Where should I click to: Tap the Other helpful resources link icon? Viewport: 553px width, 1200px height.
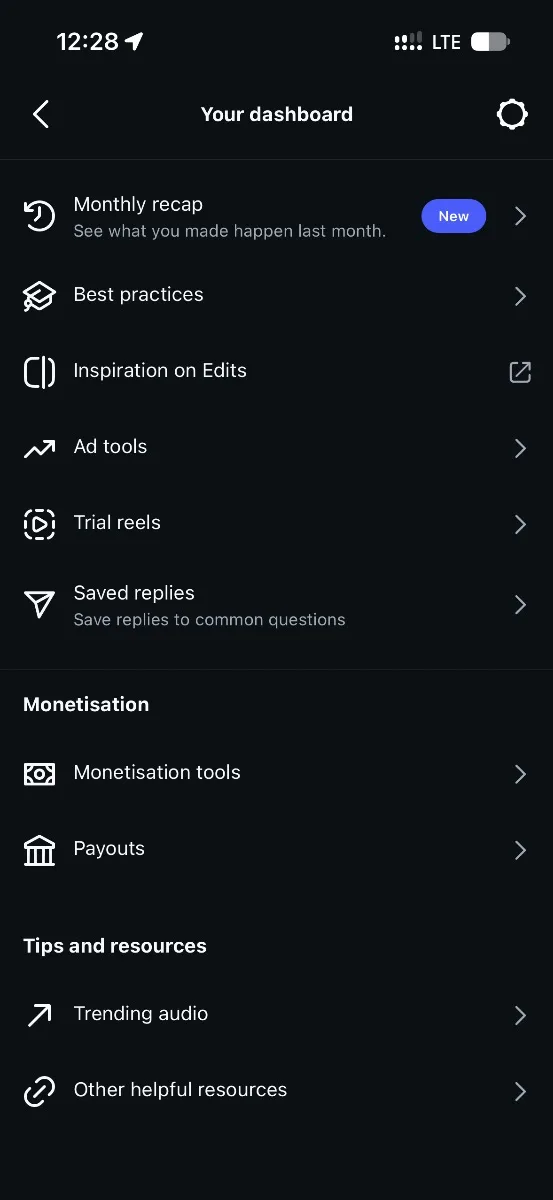(x=39, y=1091)
